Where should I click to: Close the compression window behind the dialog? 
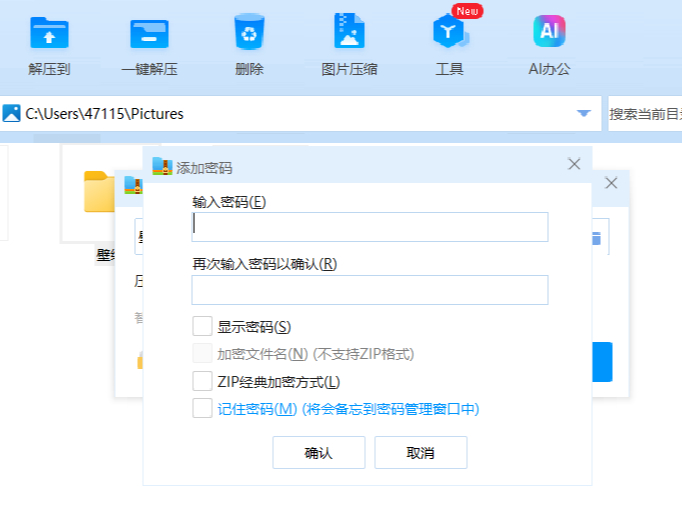coord(611,183)
